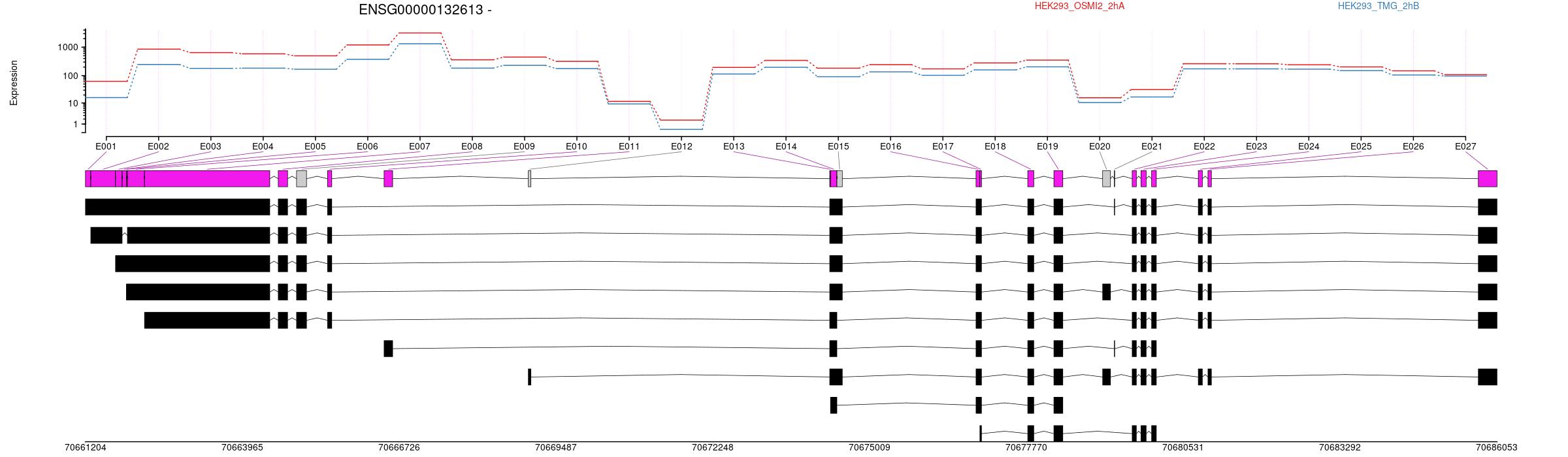Click the first transcript's large black exon
Image resolution: width=1568 pixels, height=457 pixels.
click(178, 207)
